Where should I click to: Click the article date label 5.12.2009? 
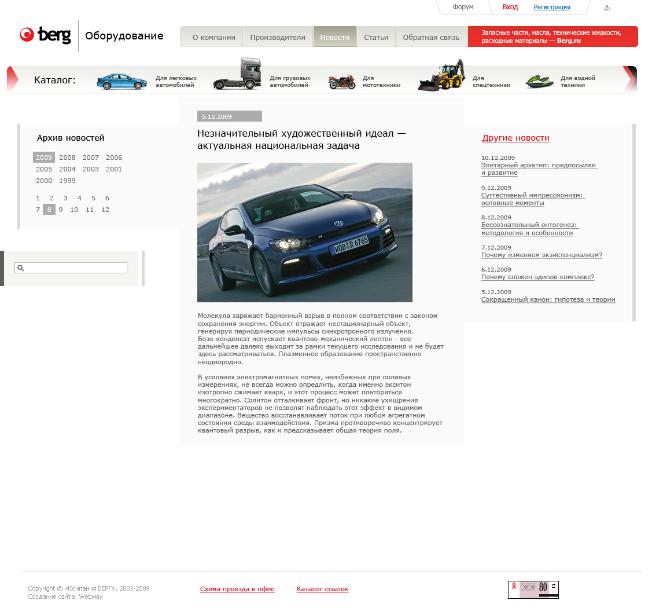click(229, 117)
